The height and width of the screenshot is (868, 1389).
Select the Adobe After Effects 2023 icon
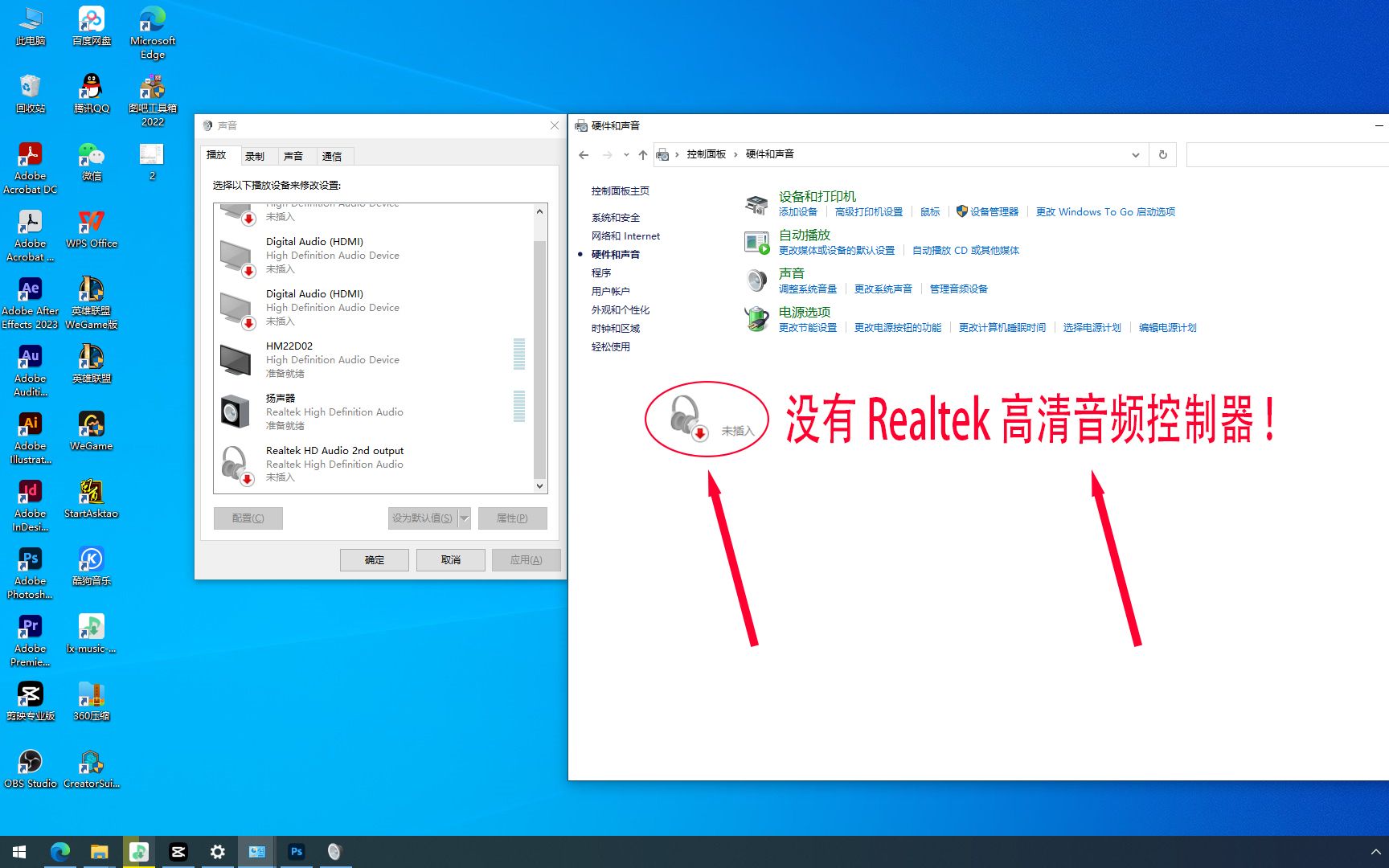tap(31, 303)
